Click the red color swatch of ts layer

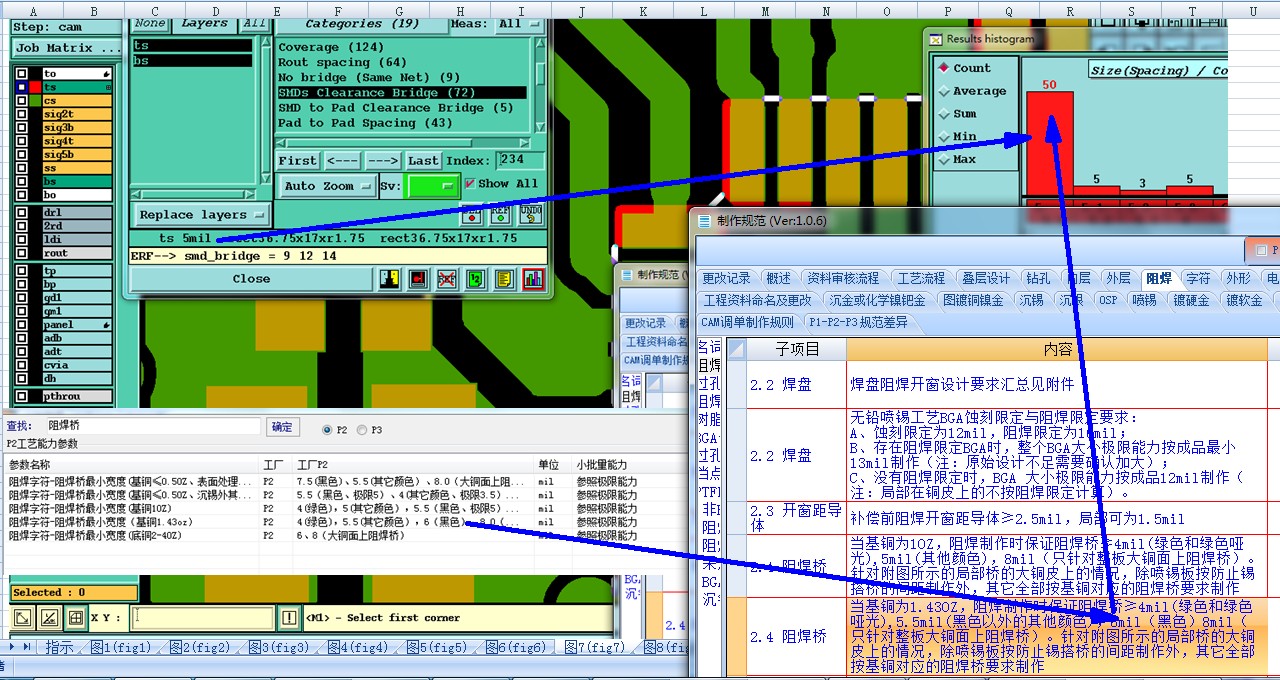pyautogui.click(x=35, y=88)
